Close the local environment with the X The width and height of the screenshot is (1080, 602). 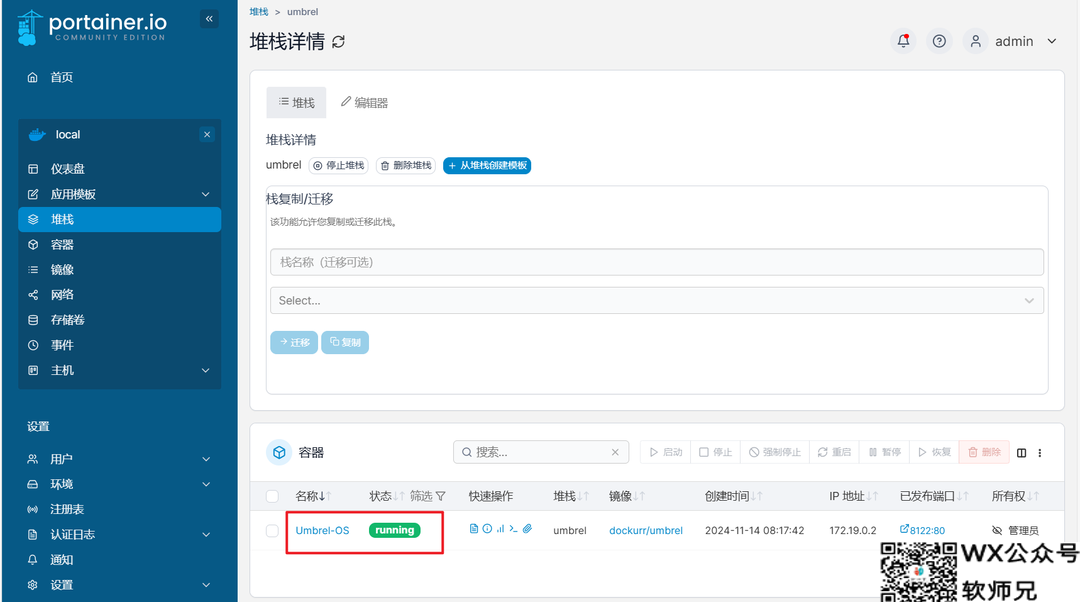[x=207, y=134]
